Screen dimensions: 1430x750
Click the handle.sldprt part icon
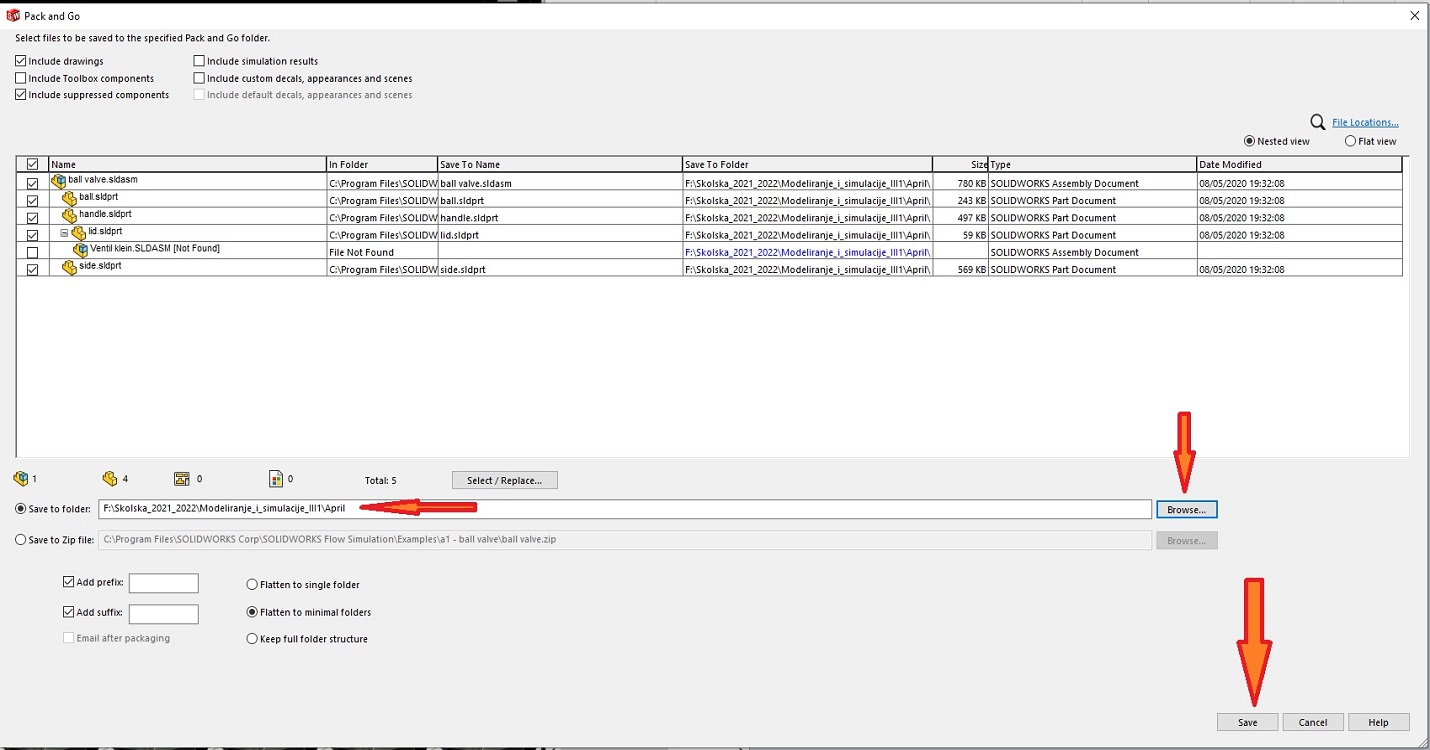tap(70, 216)
